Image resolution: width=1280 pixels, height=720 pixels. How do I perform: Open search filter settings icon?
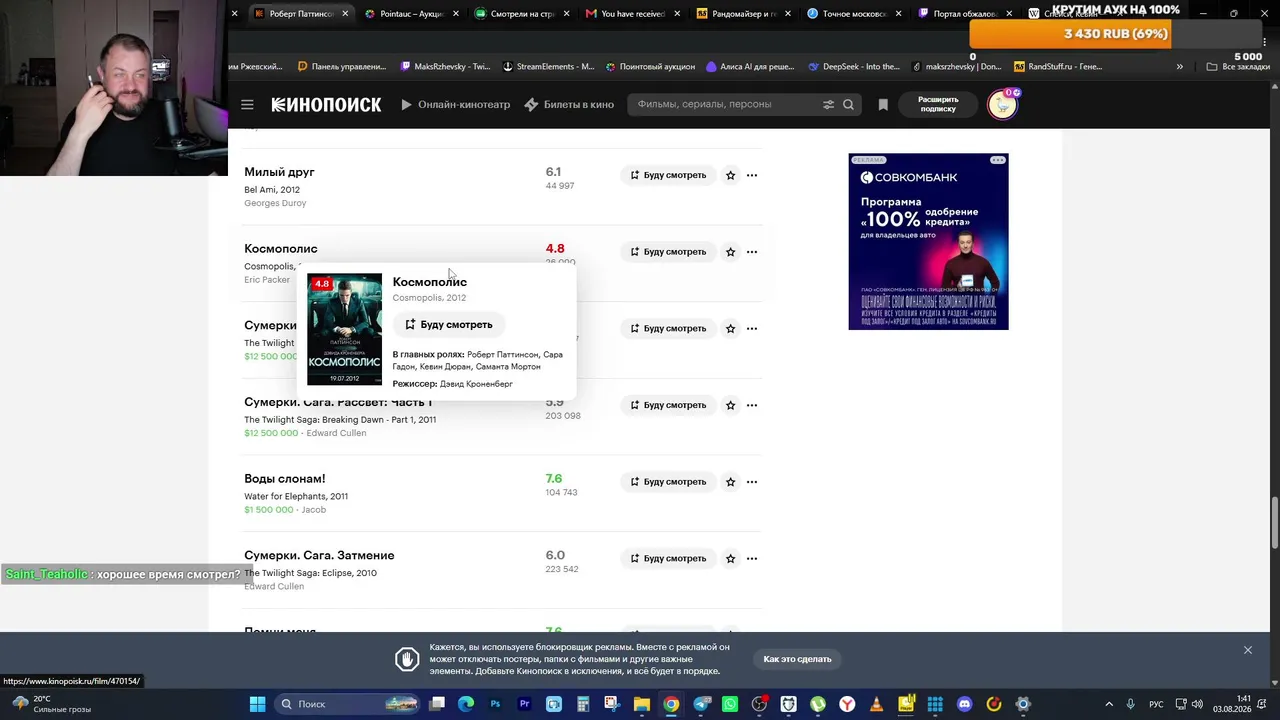828,104
